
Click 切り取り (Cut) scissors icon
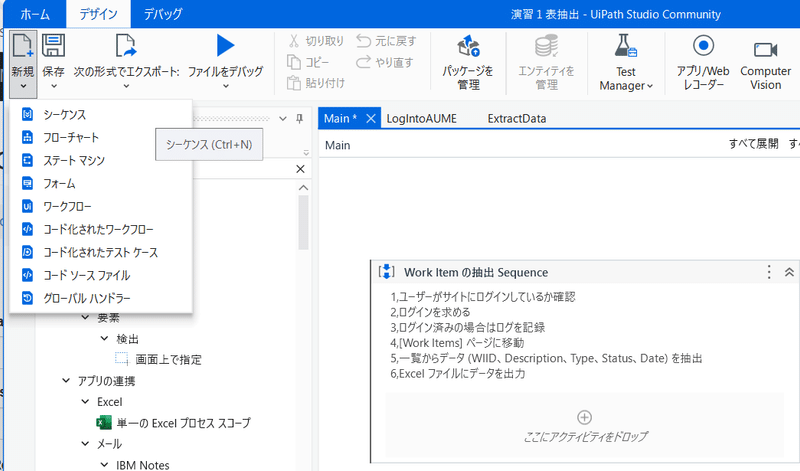294,41
